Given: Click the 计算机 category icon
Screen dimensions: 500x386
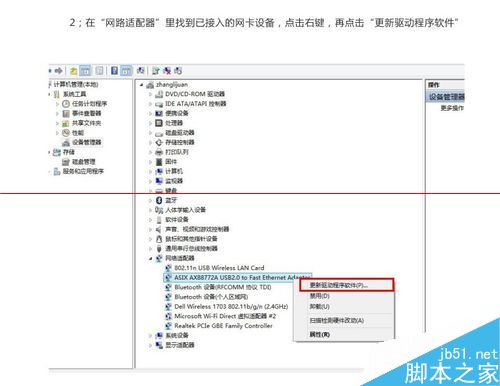Looking at the screenshot, I should tap(159, 171).
